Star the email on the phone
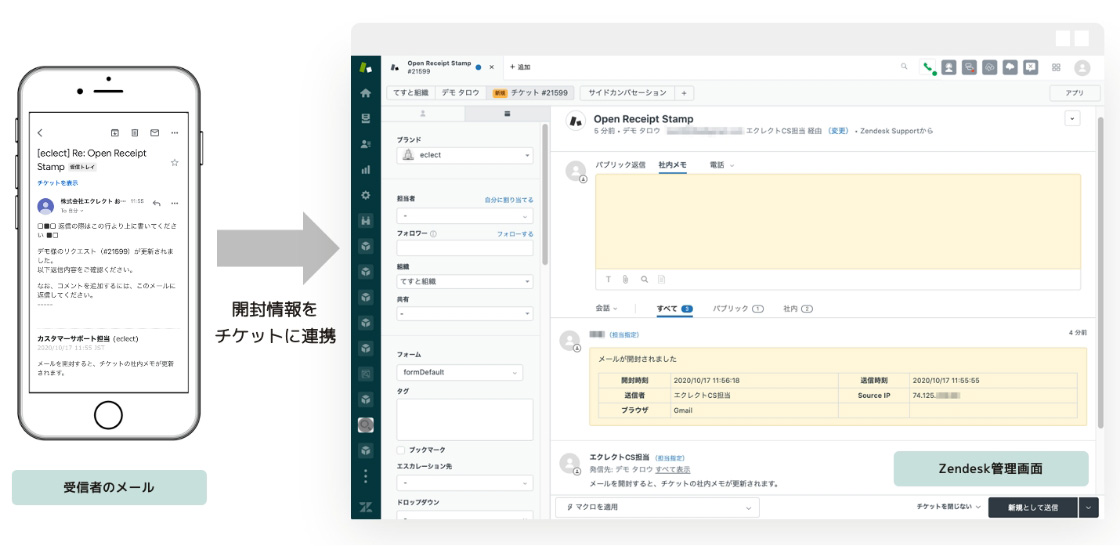The height and width of the screenshot is (546, 1120). coord(174,163)
